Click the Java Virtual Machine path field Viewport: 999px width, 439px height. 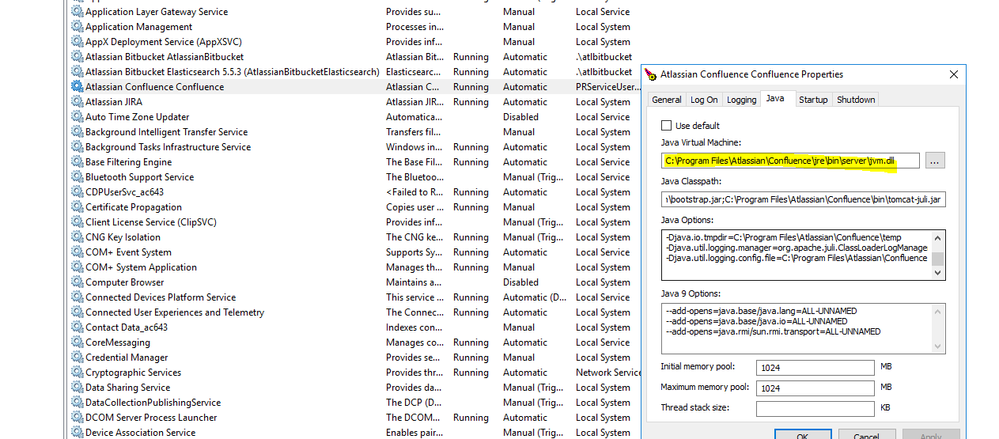tap(791, 161)
